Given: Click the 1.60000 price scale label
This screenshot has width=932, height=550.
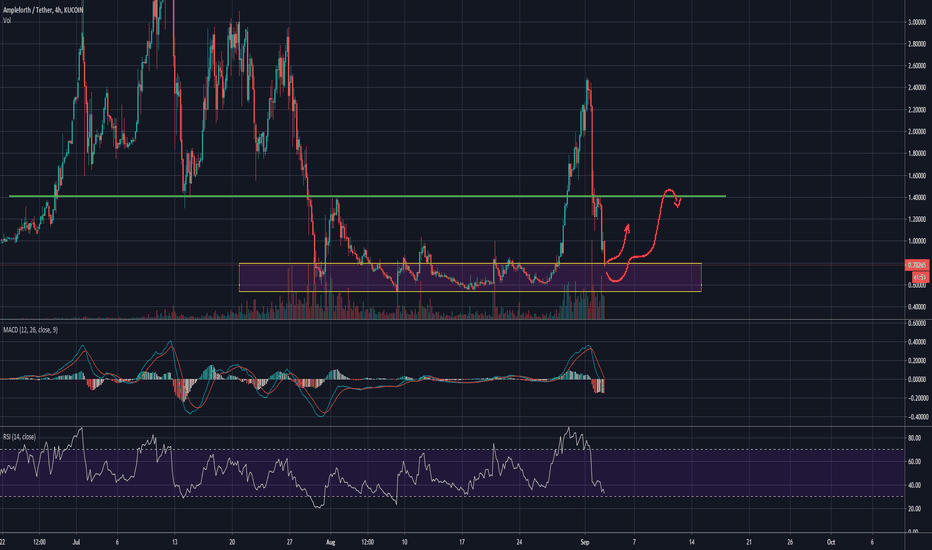Looking at the screenshot, I should 917,175.
